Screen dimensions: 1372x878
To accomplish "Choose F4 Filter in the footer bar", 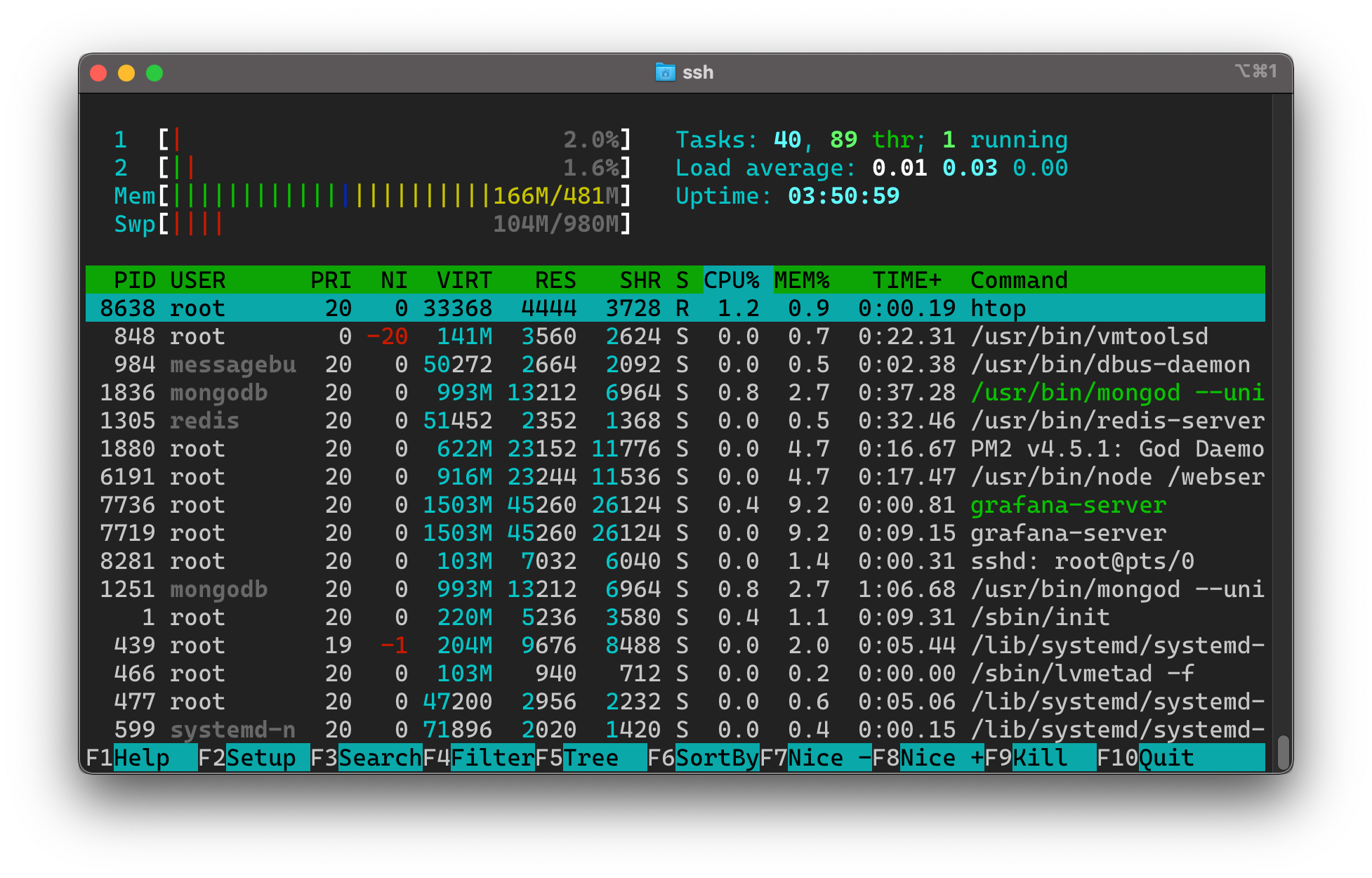I will 478,758.
